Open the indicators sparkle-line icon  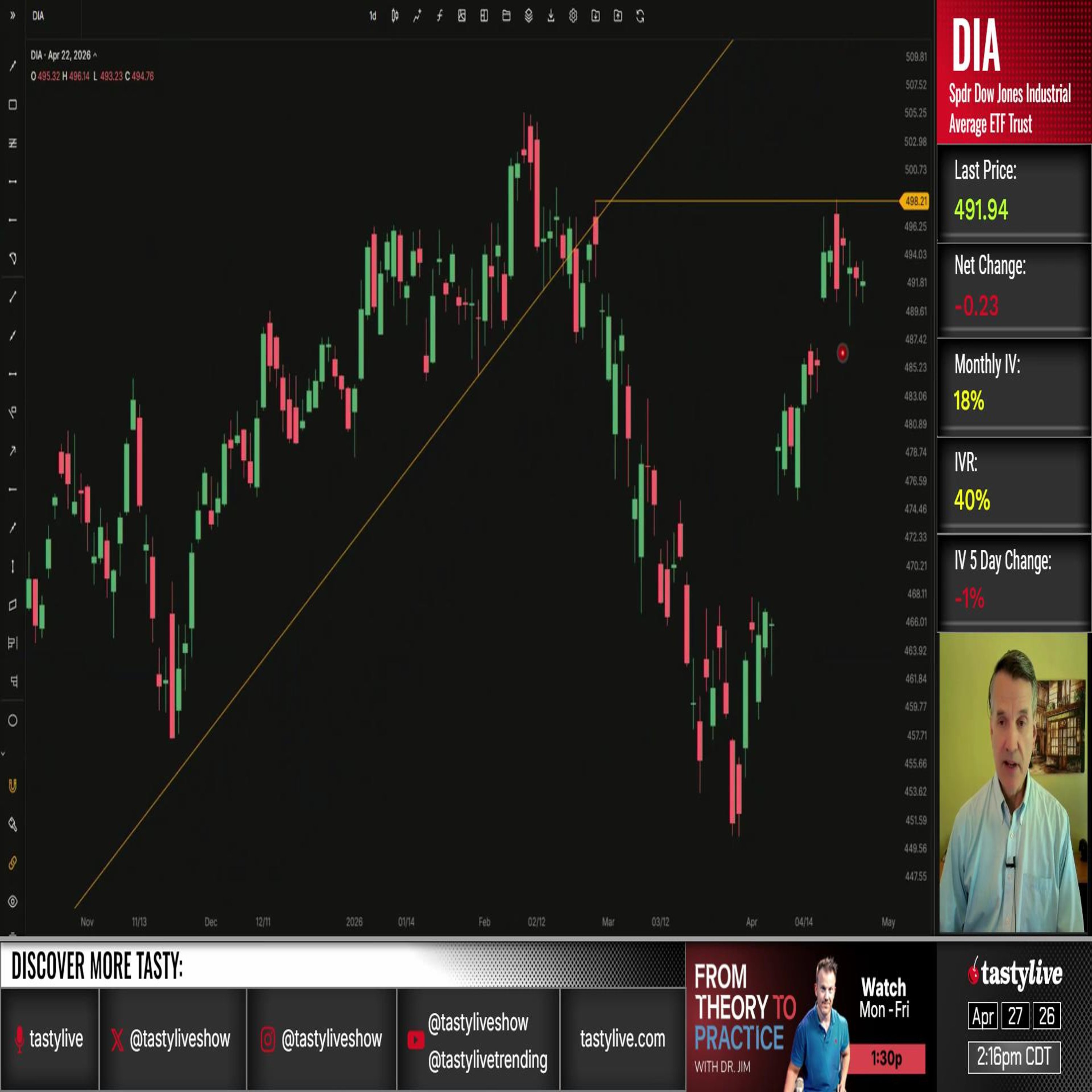point(417,16)
